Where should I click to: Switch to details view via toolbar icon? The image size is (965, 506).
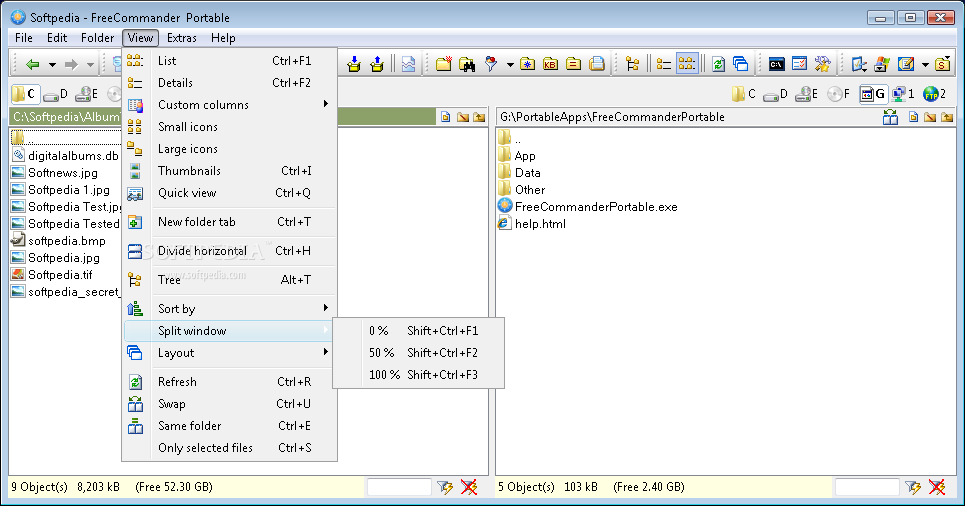coord(663,64)
